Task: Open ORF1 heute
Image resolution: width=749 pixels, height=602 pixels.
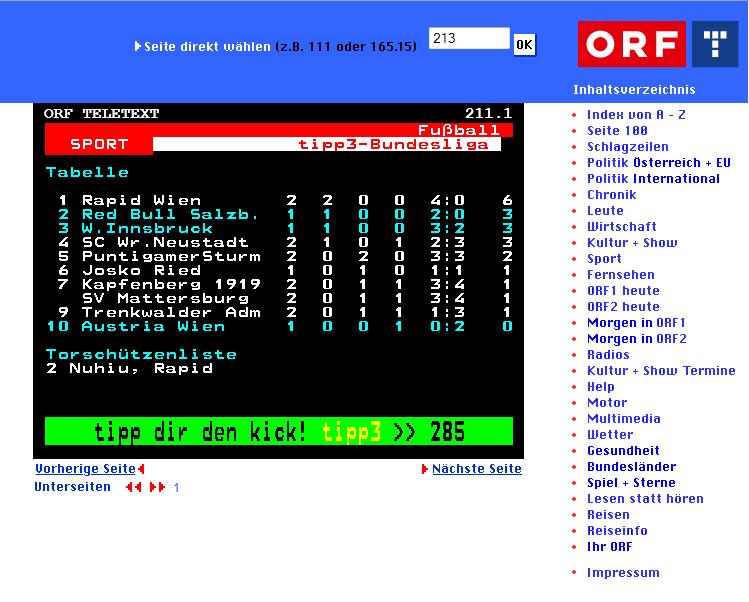Action: click(x=623, y=290)
